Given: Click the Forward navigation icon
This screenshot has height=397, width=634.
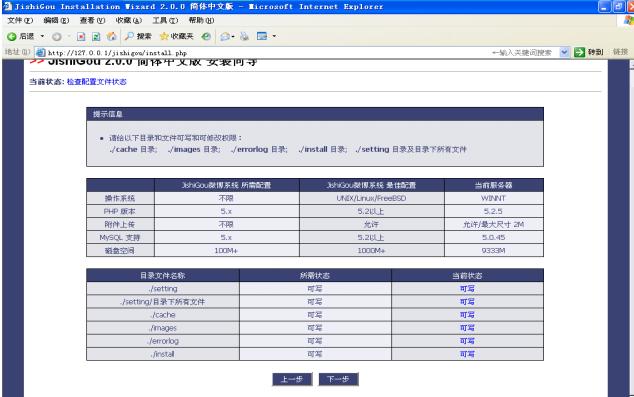Looking at the screenshot, I should click(57, 36).
